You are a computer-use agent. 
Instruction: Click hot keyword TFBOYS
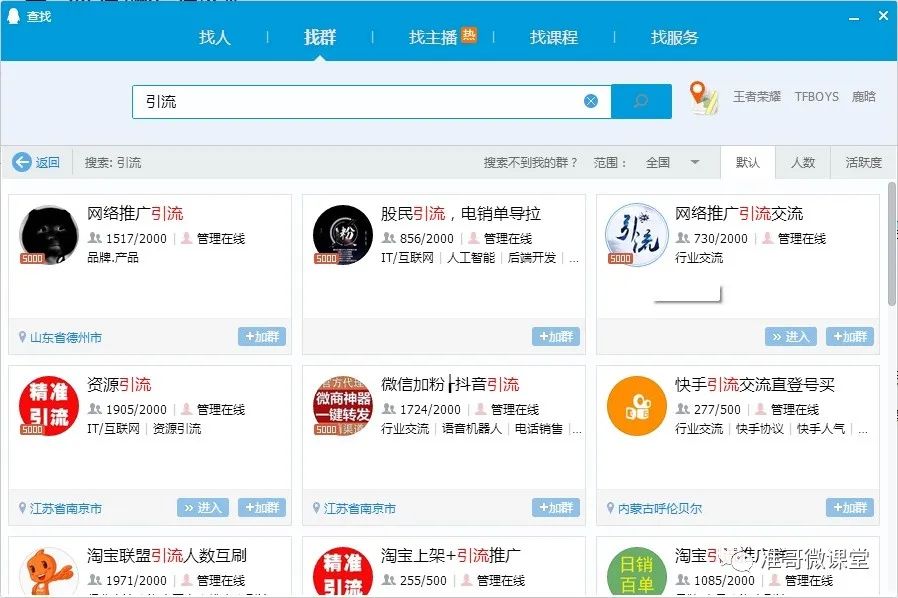816,96
